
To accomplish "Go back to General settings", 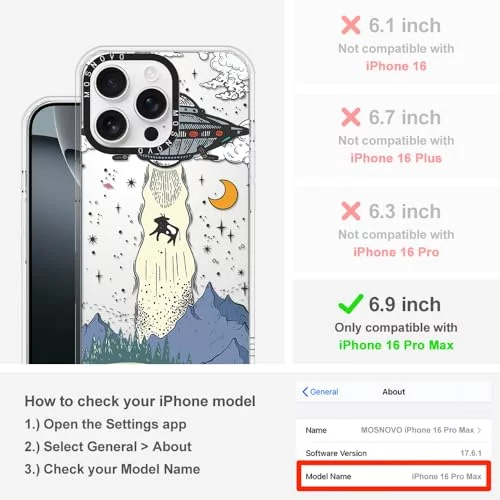I will (x=320, y=392).
